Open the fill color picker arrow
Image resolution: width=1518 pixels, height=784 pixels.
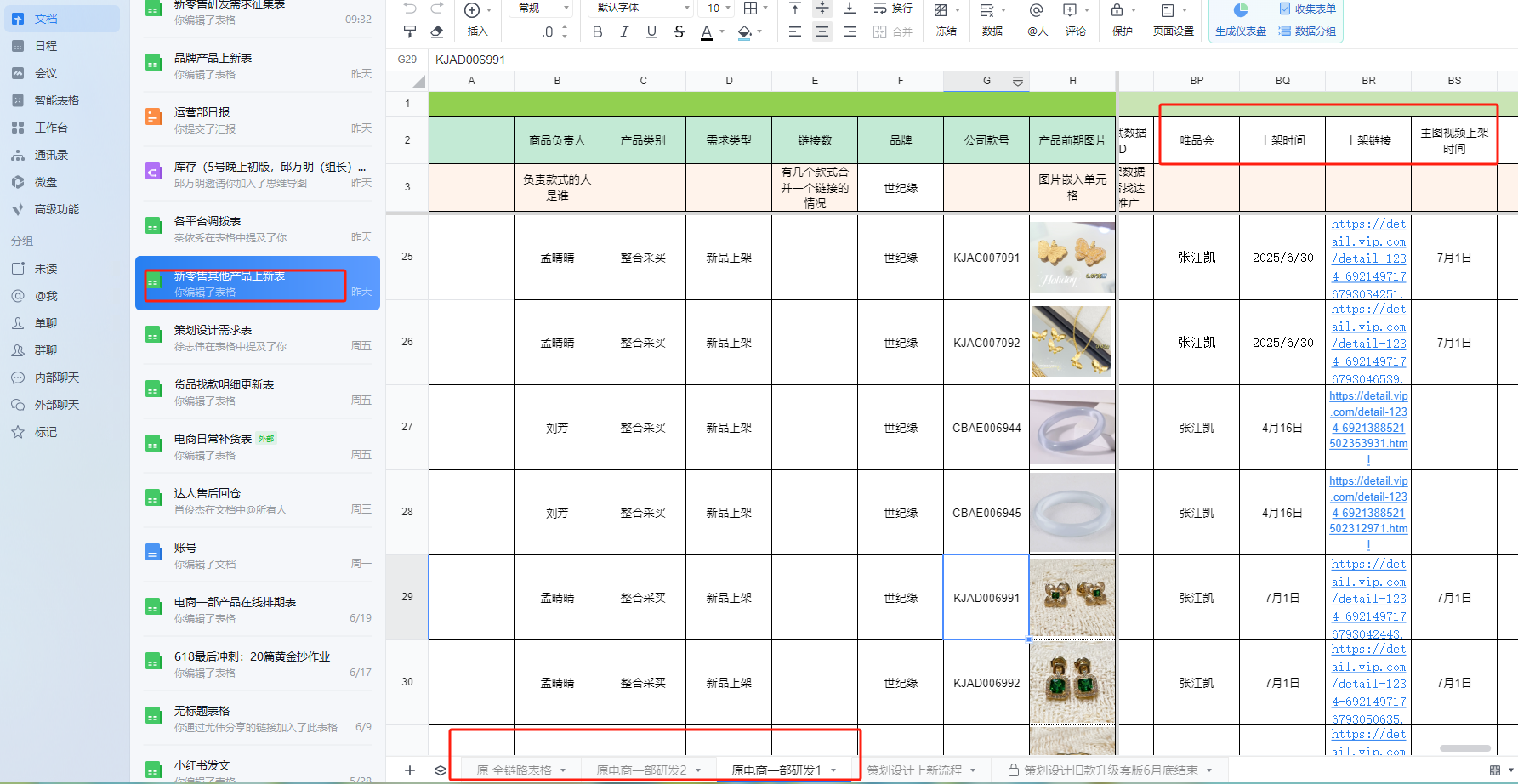759,31
